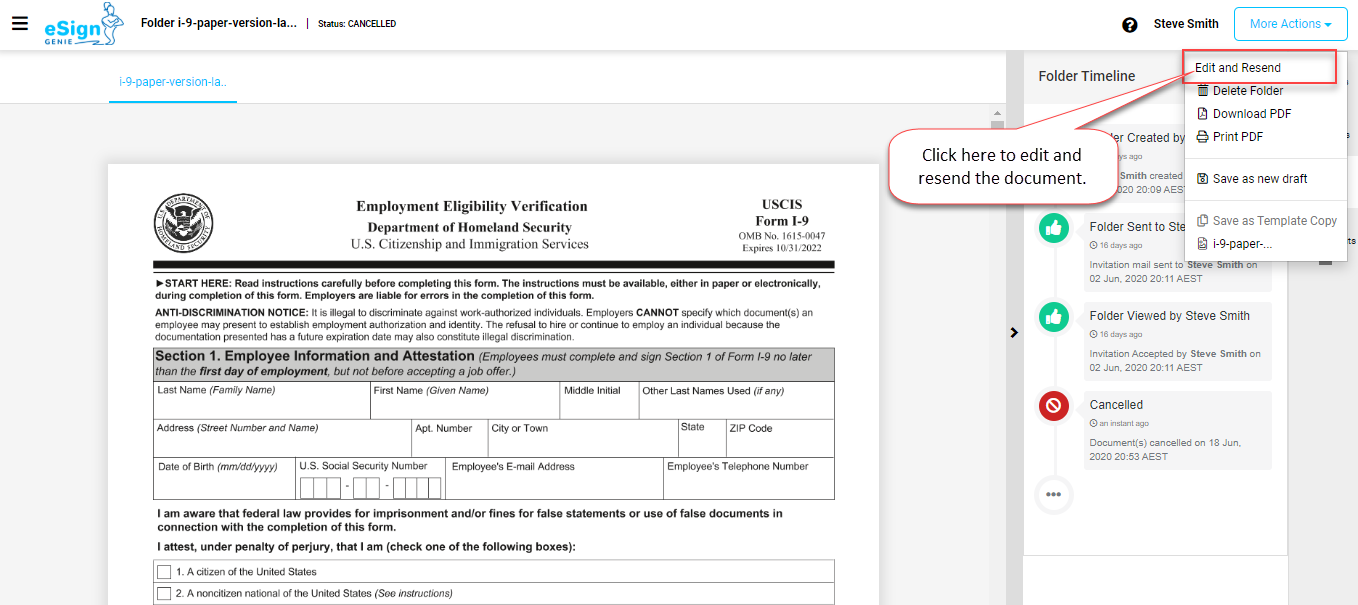Image resolution: width=1358 pixels, height=605 pixels.
Task: Click the First Name (Given Name) field
Action: click(464, 400)
